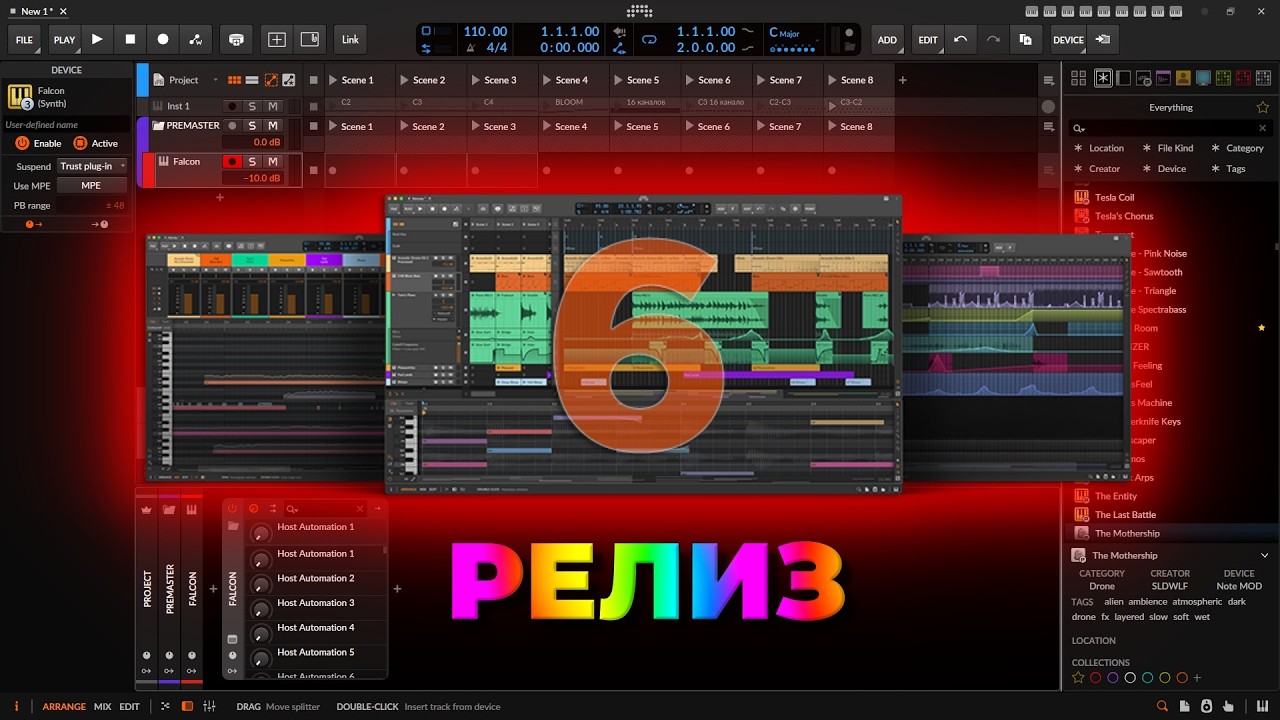Adjust the Host Automation 2 knob
This screenshot has width=1280, height=720.
(x=261, y=584)
